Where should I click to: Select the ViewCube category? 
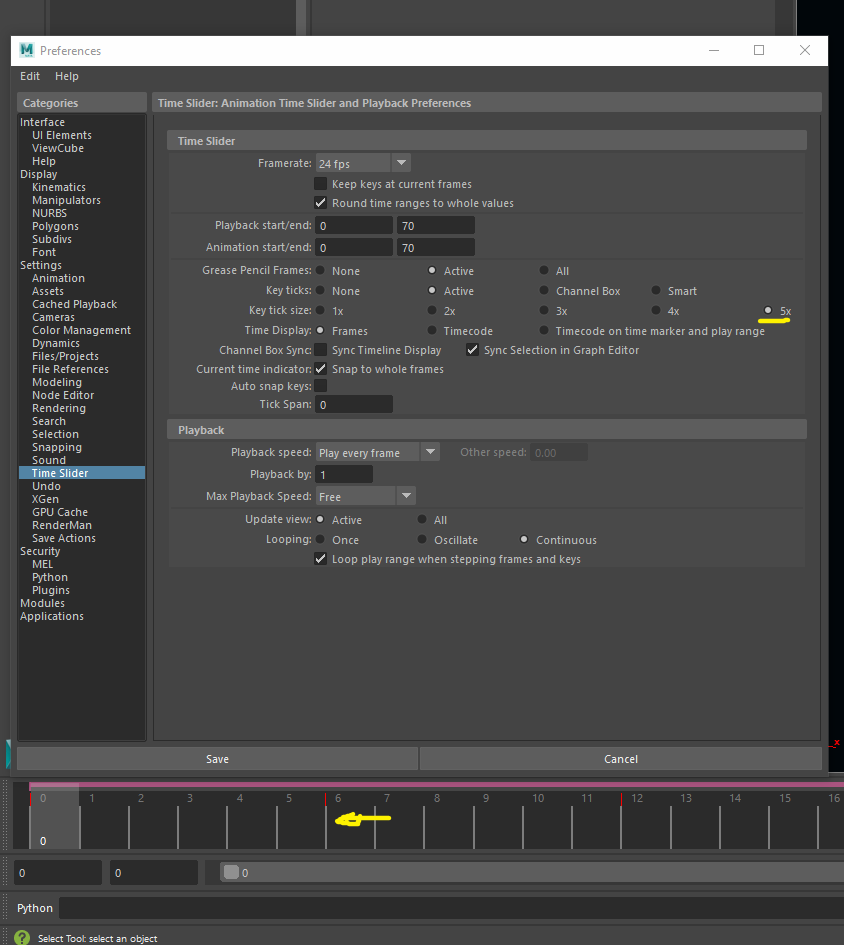click(x=58, y=148)
